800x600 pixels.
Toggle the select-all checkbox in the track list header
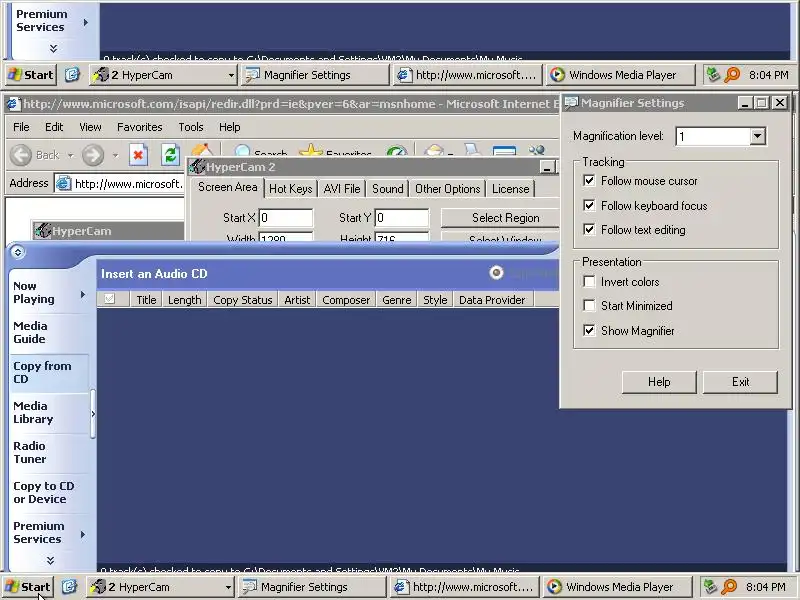(x=109, y=299)
